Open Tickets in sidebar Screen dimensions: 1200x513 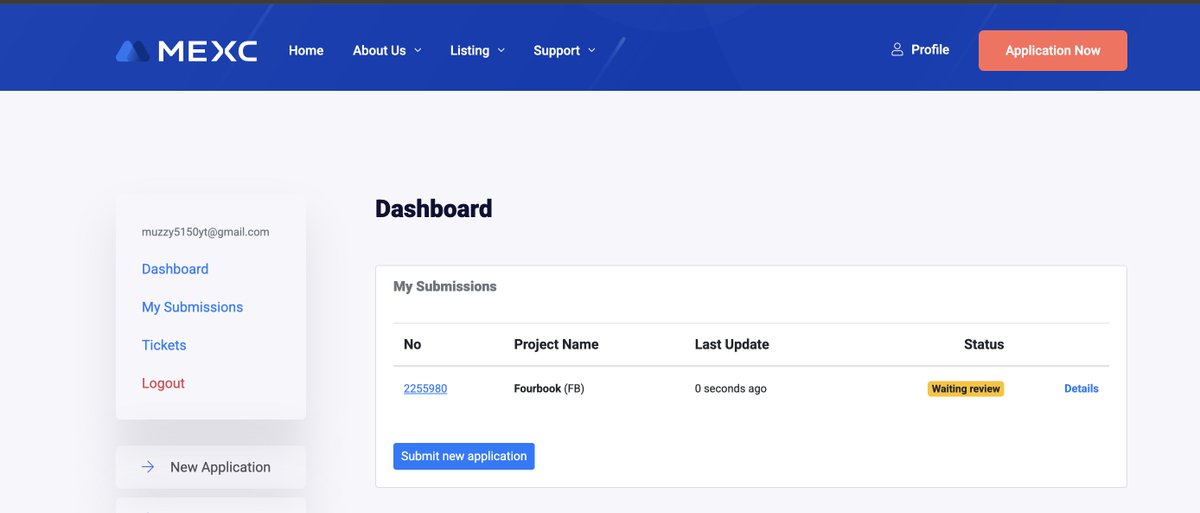coord(164,345)
